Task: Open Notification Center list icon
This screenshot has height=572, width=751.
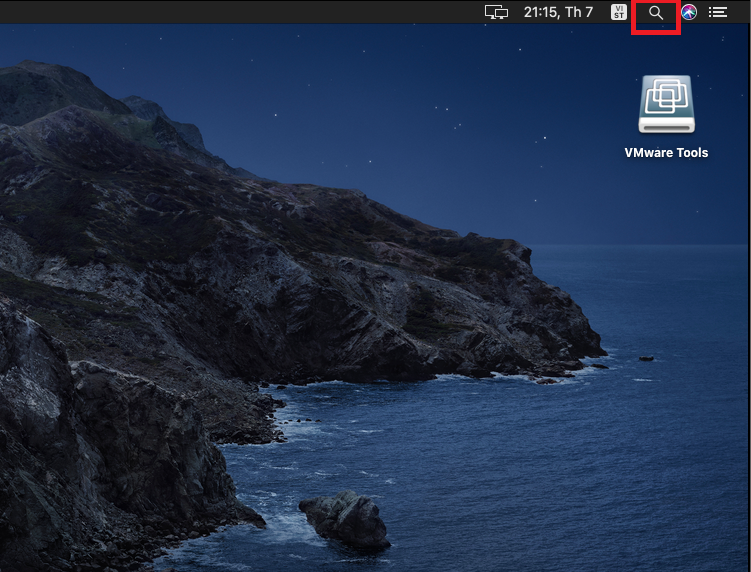Action: pyautogui.click(x=717, y=12)
